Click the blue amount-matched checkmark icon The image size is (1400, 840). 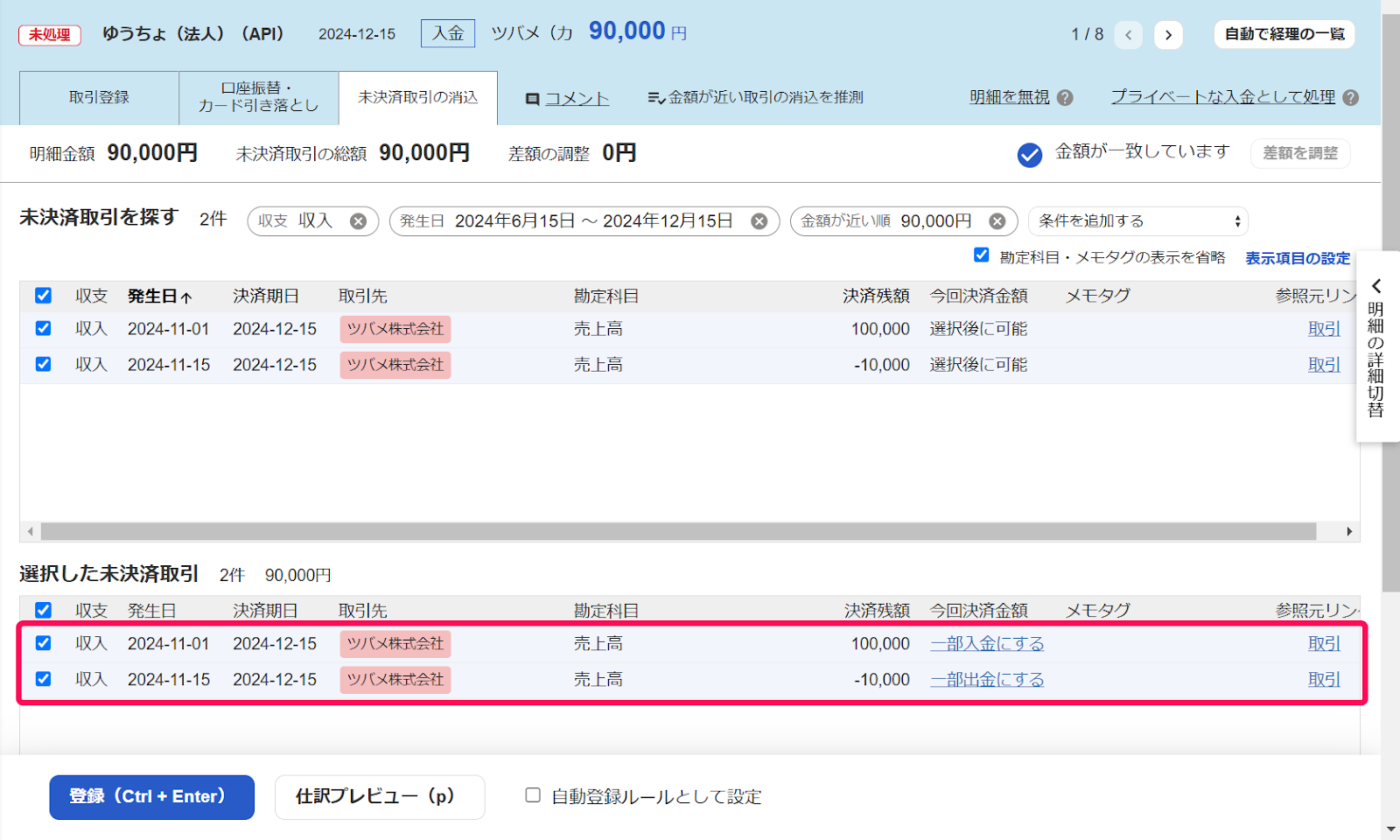[x=1030, y=155]
